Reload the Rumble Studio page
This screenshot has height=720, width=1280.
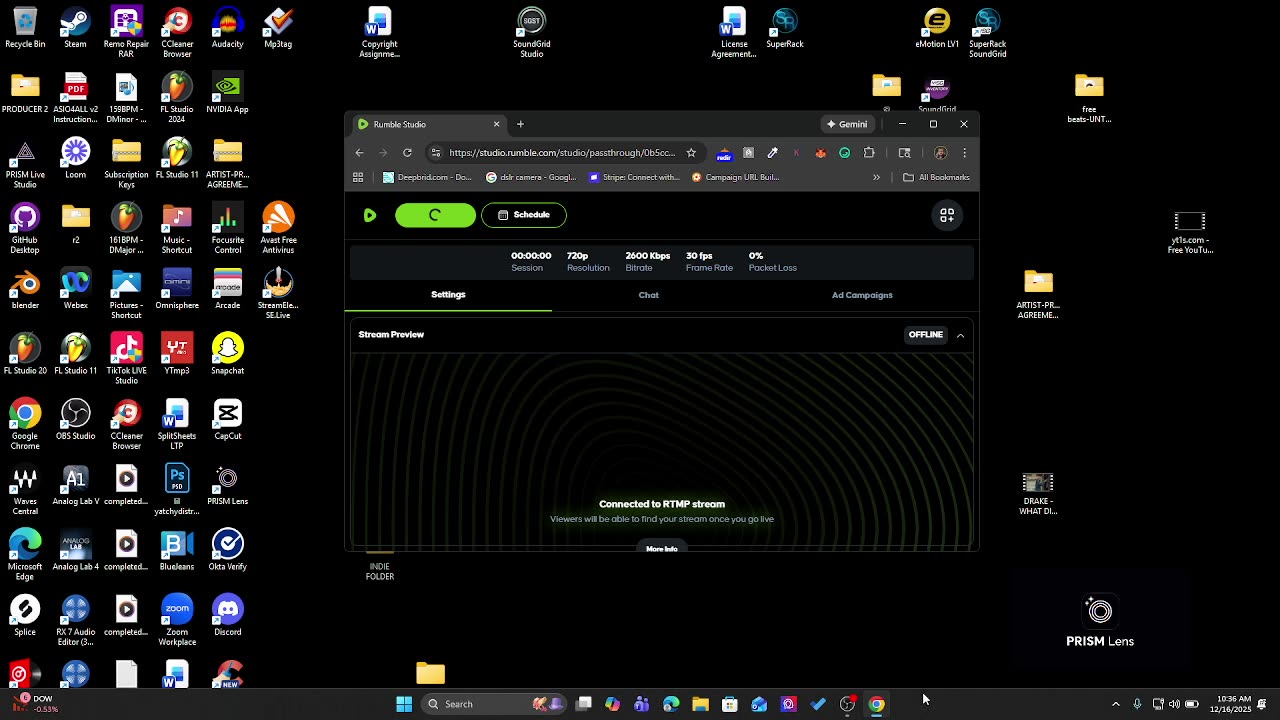point(407,153)
